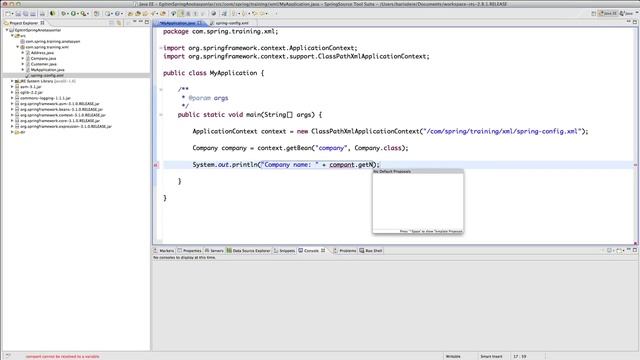This screenshot has width=640, height=360.
Task: Maximize the Project Explorer view
Action: [147, 22]
